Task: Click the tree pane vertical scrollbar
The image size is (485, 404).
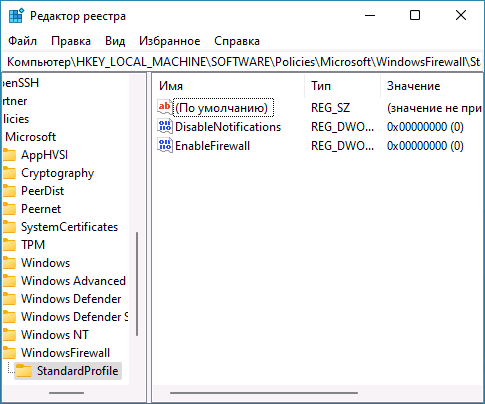Action: click(137, 284)
